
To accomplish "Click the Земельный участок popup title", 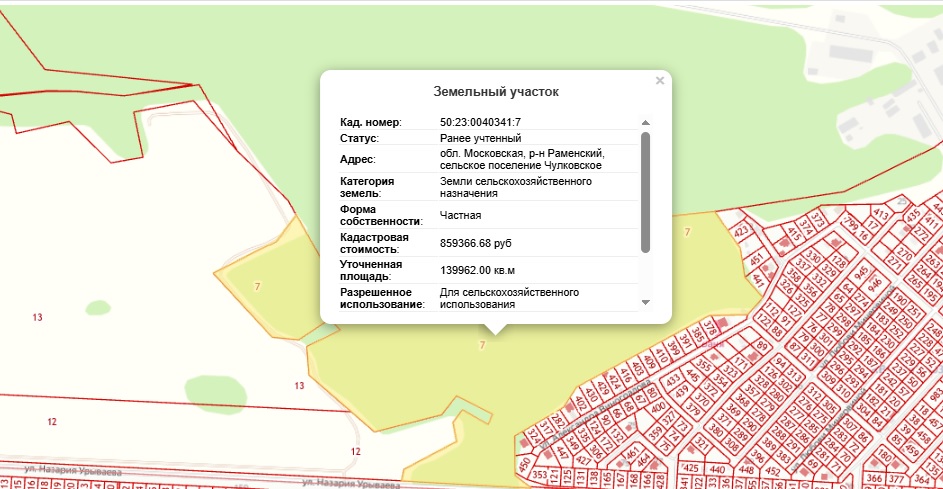I will point(495,91).
